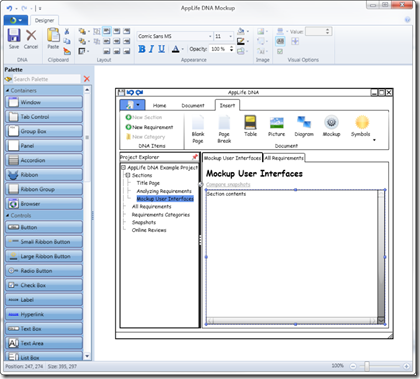This screenshot has height=379, width=420.
Task: Click the Cut scissors icon
Action: point(67,31)
